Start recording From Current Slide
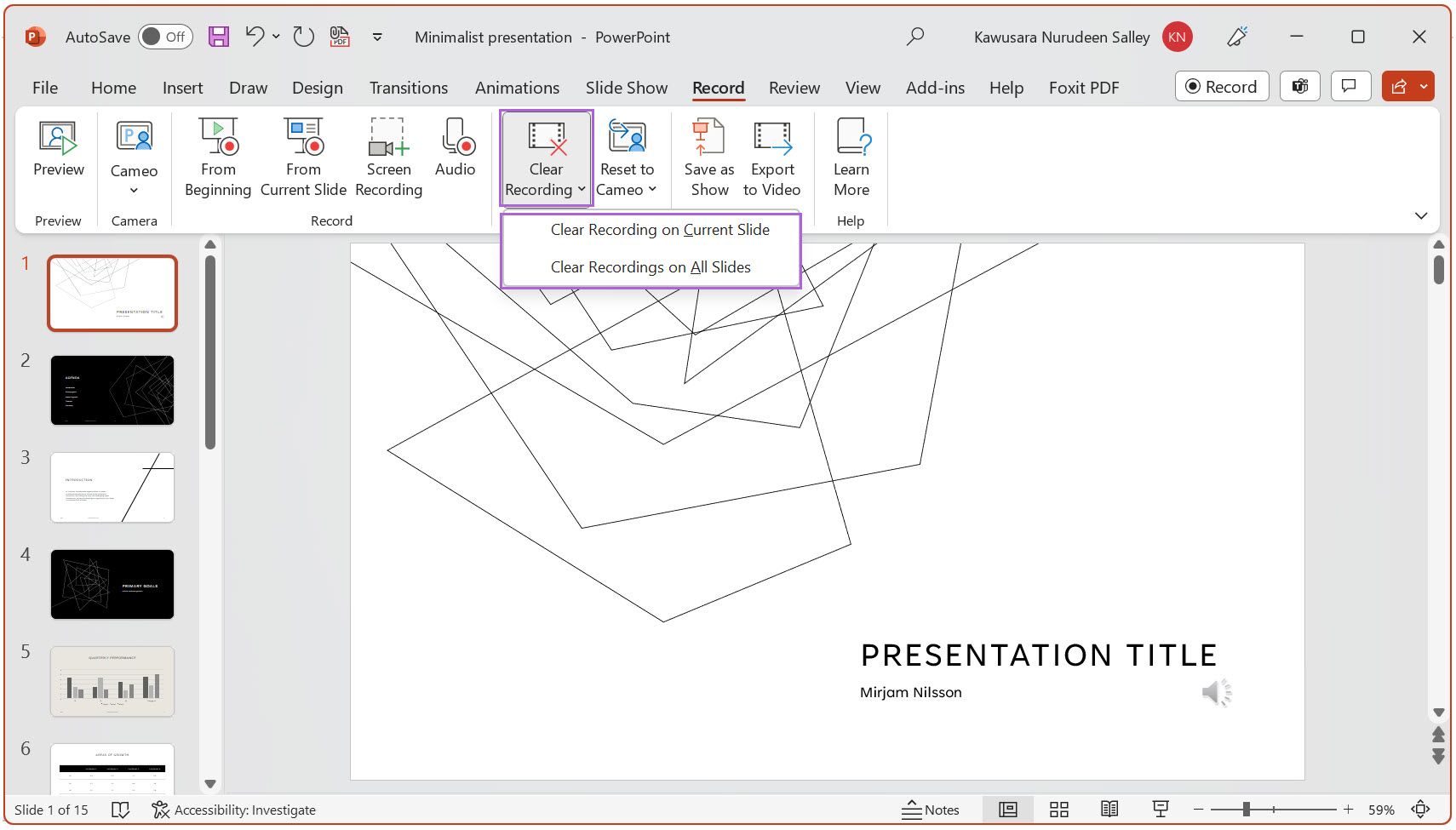Screen dimensions: 1456x830 (x=303, y=157)
